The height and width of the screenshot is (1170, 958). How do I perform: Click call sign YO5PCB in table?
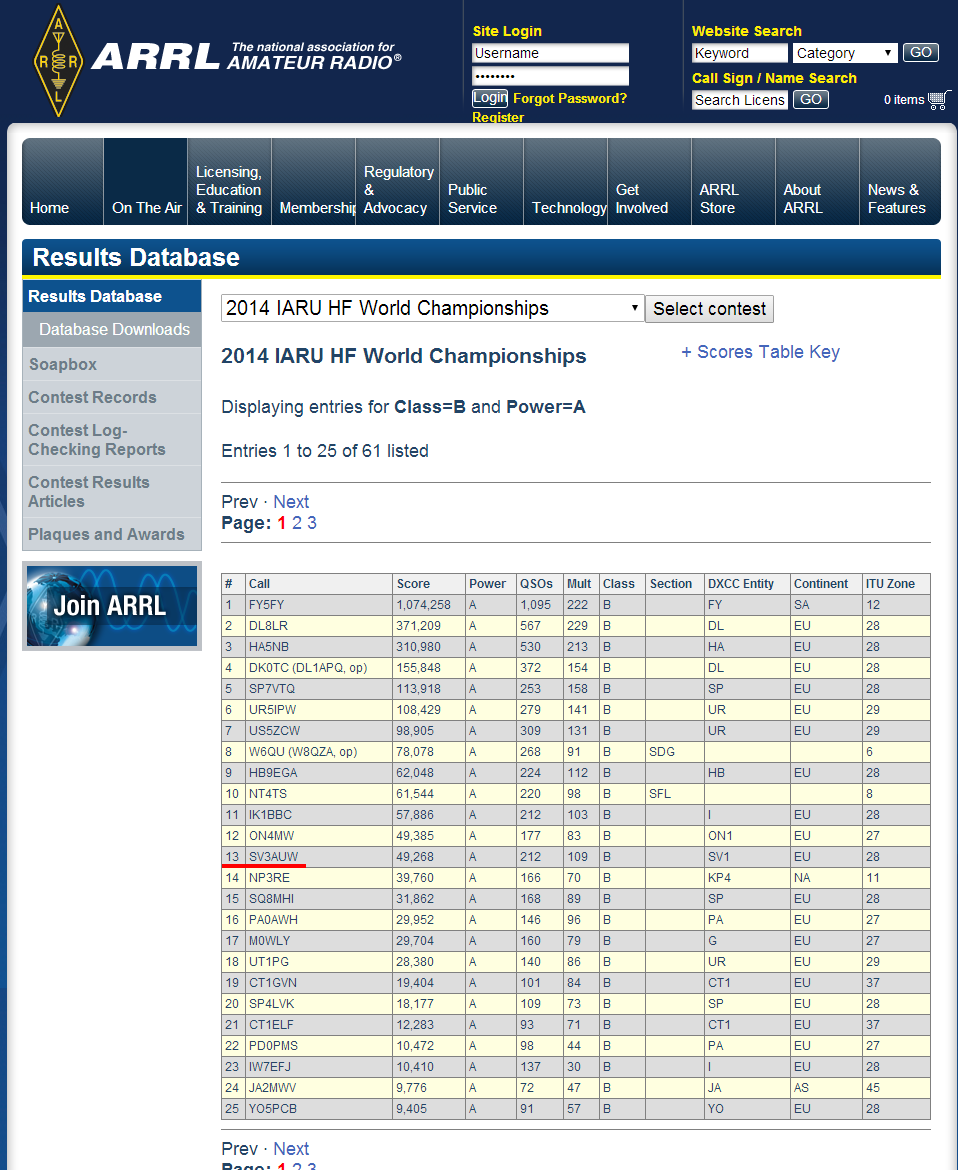point(272,1108)
